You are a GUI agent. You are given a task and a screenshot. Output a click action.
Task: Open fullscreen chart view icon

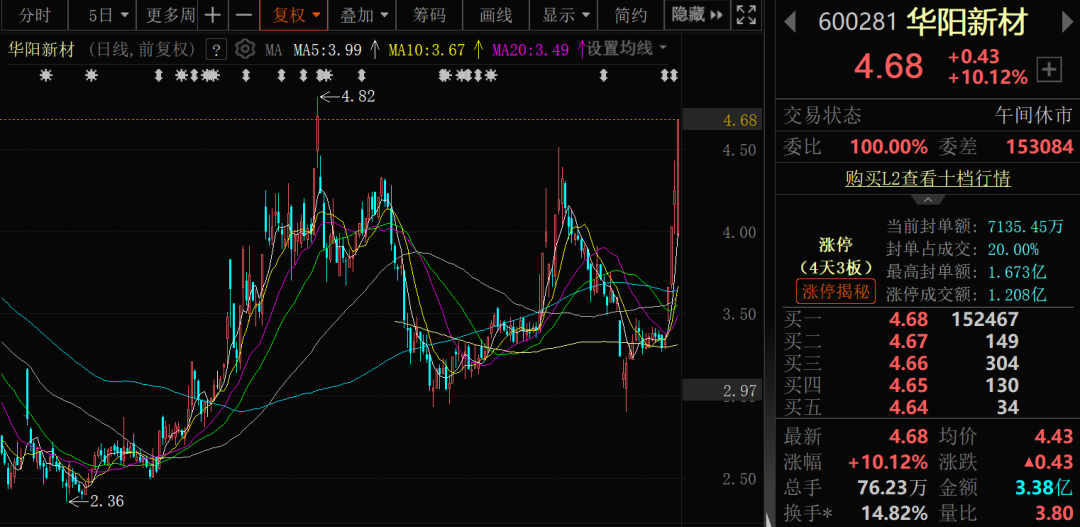746,15
